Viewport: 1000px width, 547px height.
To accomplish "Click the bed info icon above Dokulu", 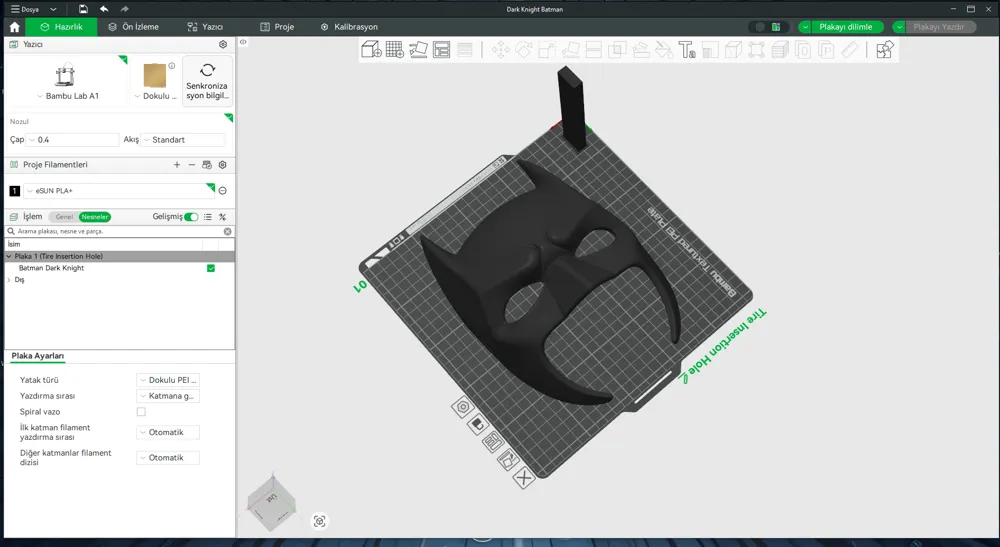I will point(172,65).
